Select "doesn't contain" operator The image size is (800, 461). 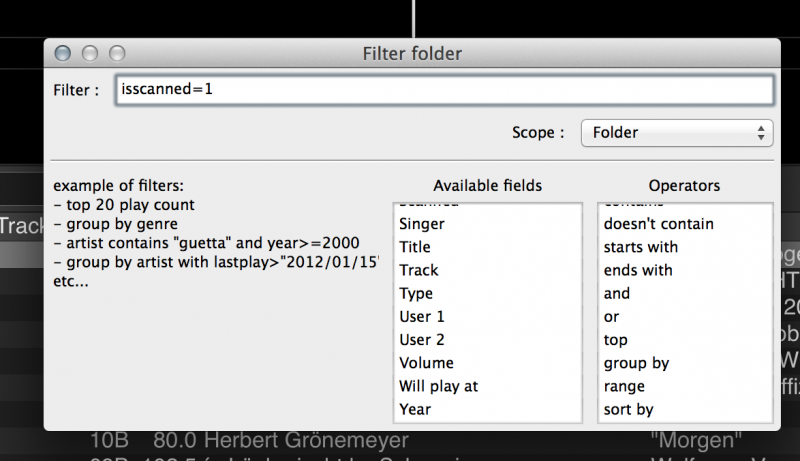tap(658, 224)
